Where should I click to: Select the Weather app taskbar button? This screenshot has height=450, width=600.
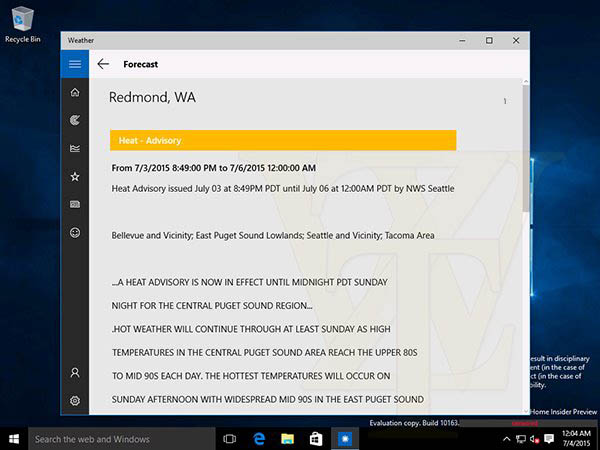coord(345,439)
